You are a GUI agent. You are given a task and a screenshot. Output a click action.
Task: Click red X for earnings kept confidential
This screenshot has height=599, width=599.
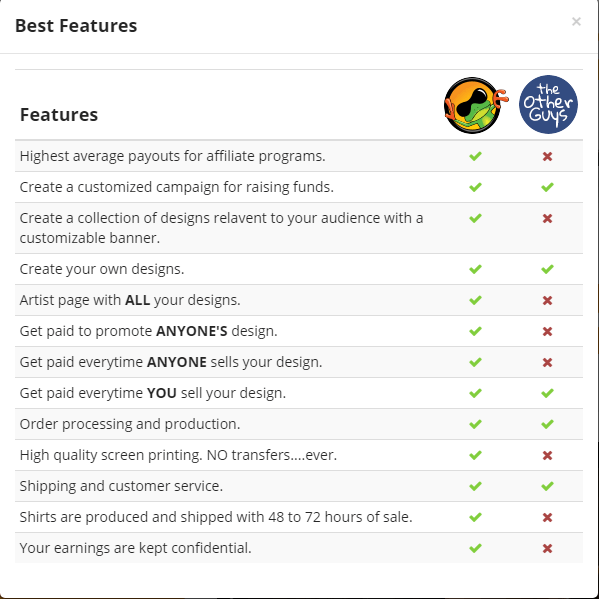pos(547,549)
